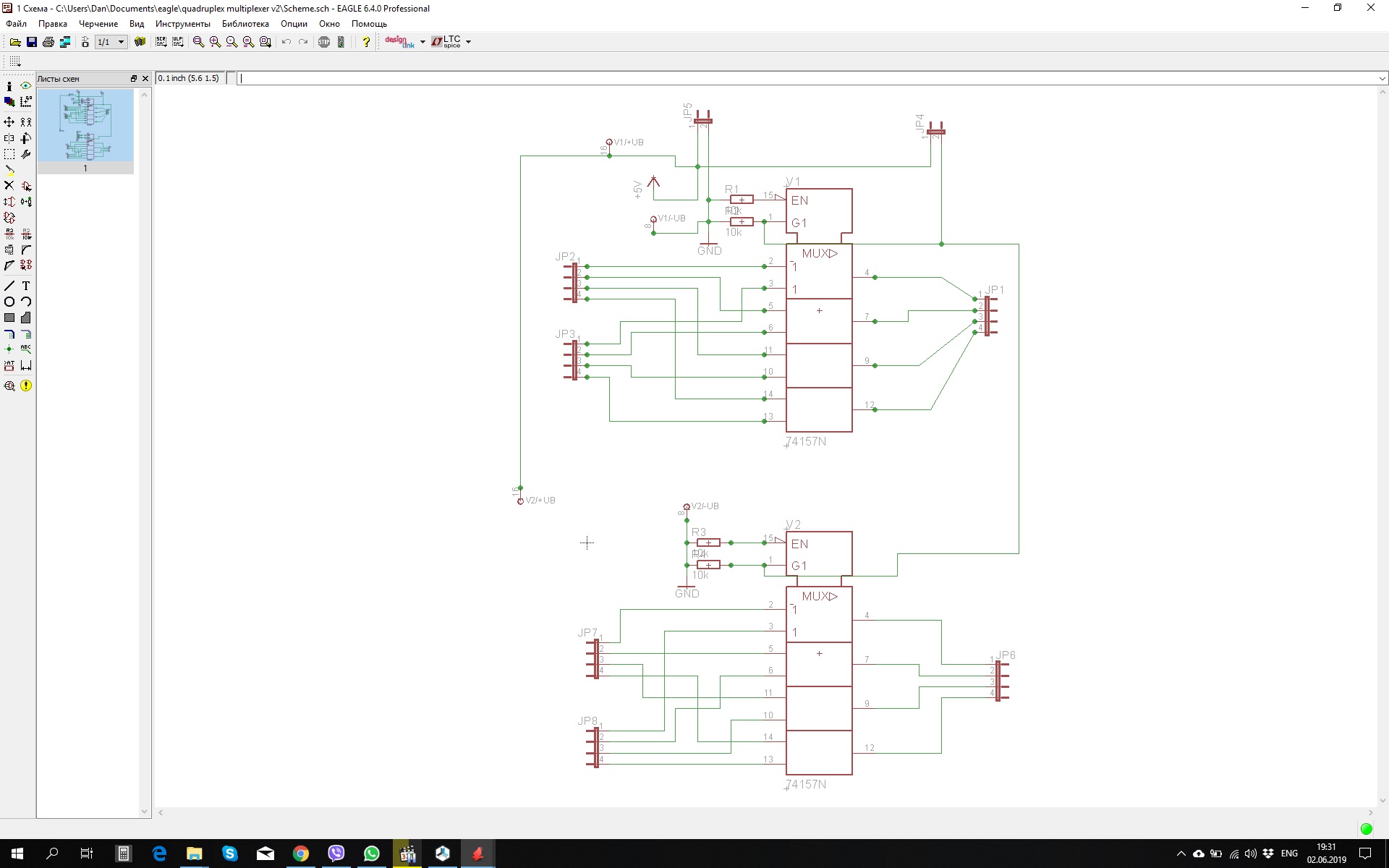Open the Display layers tool
The height and width of the screenshot is (868, 1389).
9,102
